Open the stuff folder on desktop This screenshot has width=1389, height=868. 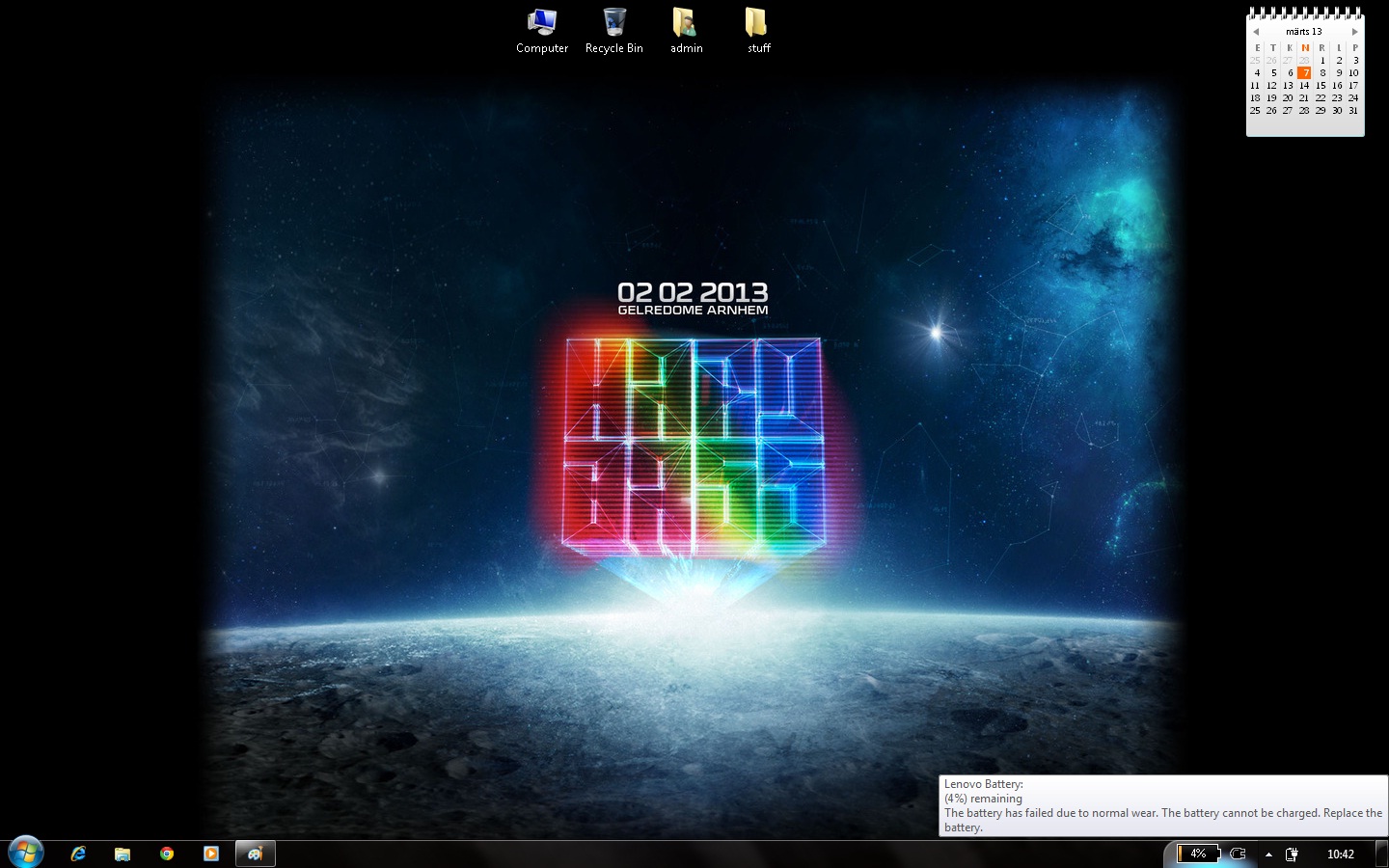(758, 31)
